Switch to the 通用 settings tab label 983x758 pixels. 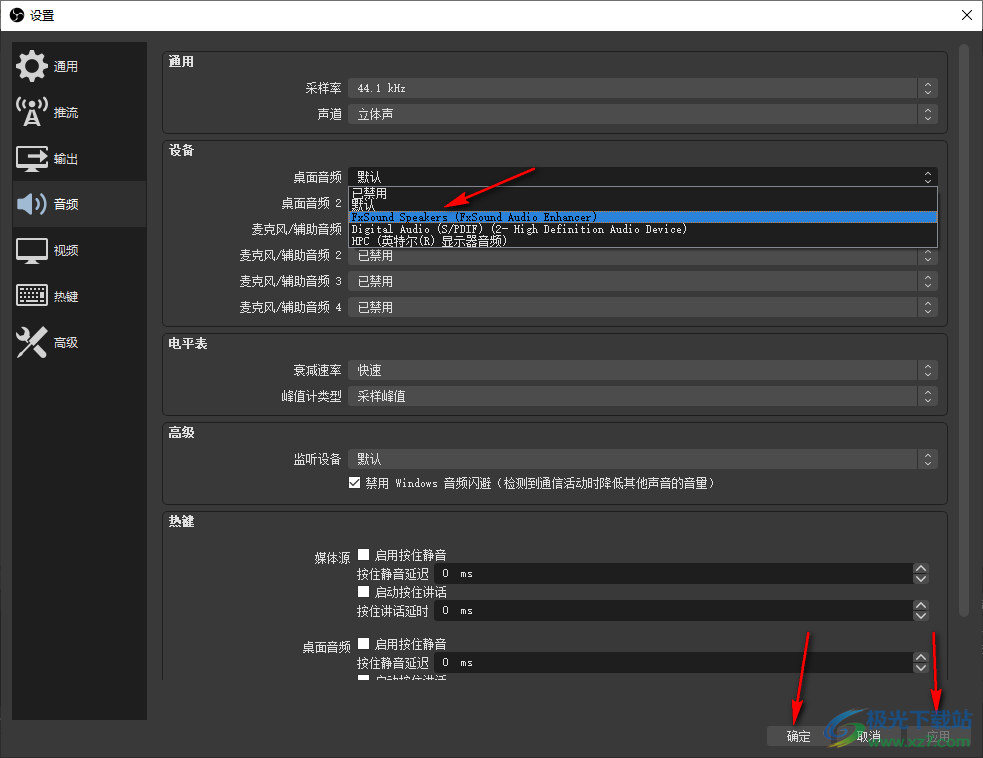[x=66, y=66]
